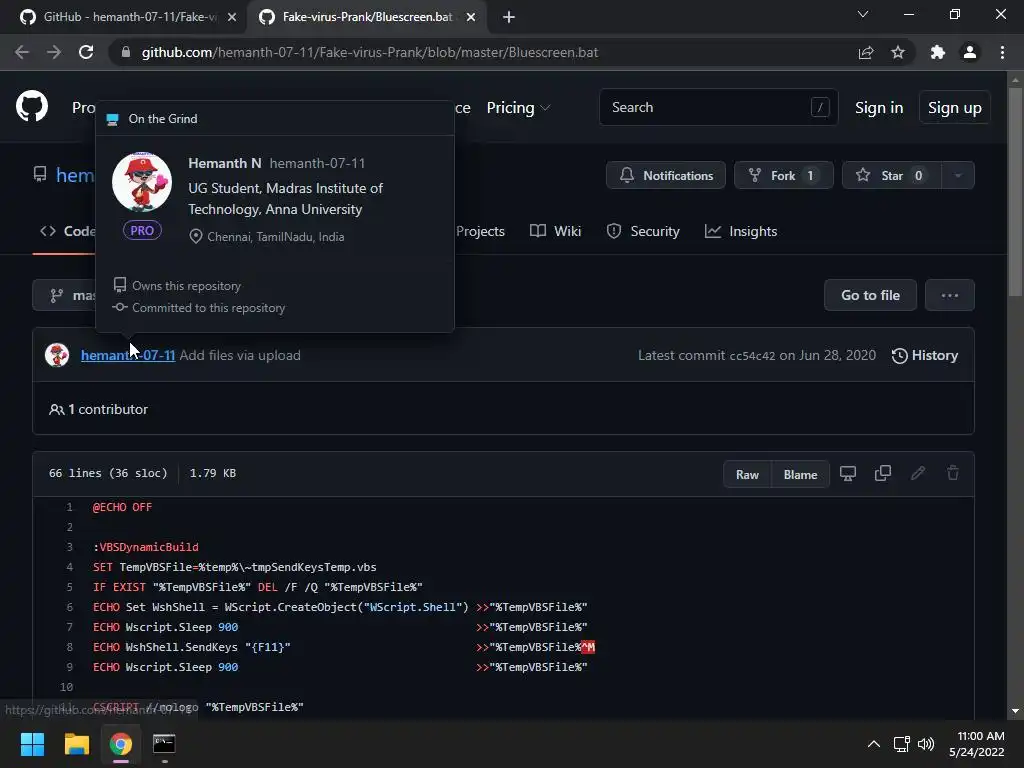Click 'Add files via upload' commit message
The height and width of the screenshot is (768, 1024).
tap(240, 355)
